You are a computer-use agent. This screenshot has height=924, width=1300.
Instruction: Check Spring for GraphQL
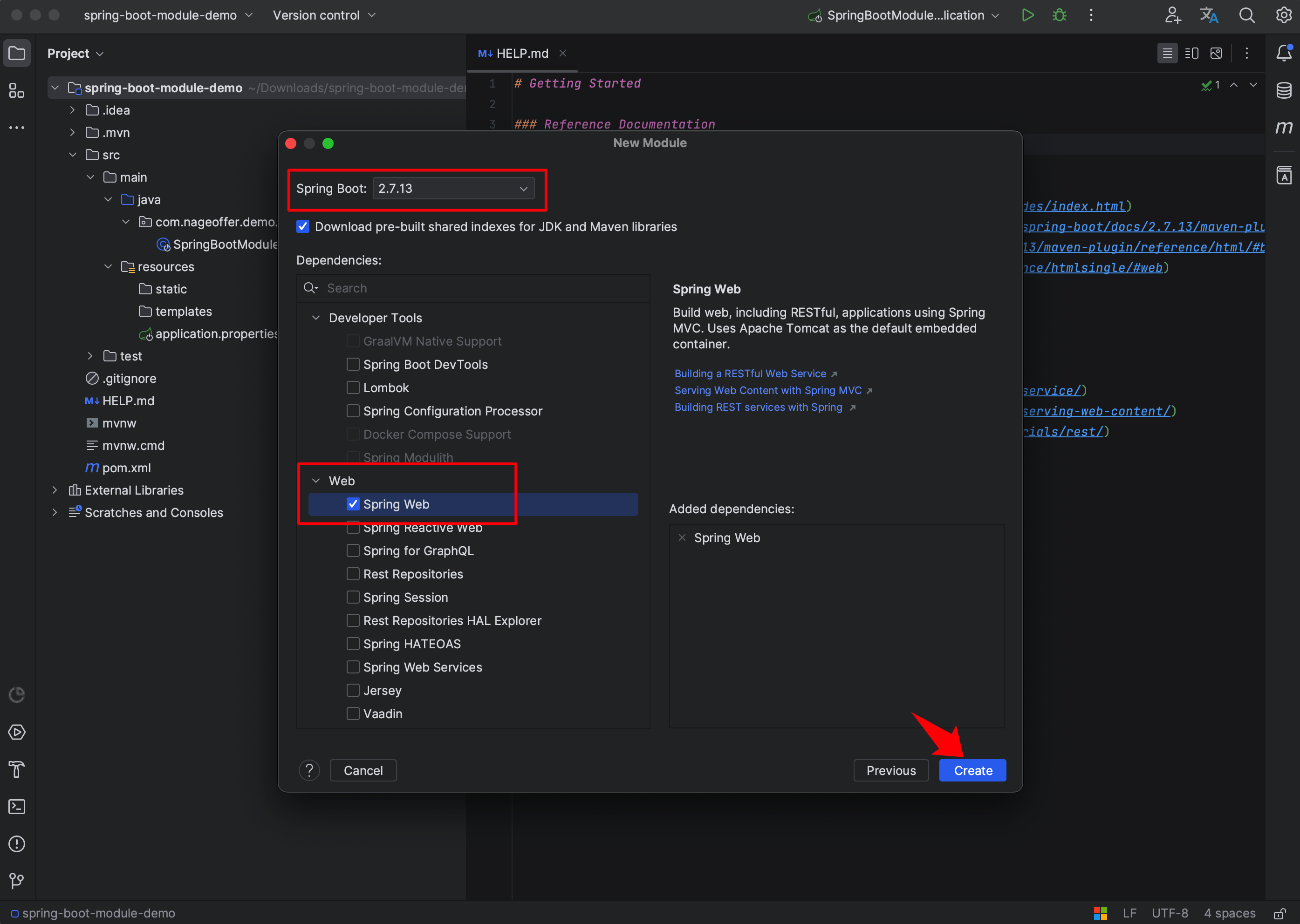(x=353, y=551)
